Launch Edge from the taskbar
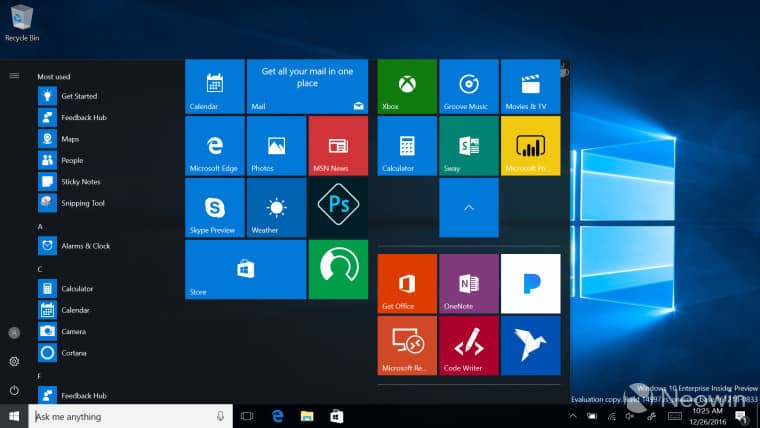The height and width of the screenshot is (428, 760). (x=277, y=416)
